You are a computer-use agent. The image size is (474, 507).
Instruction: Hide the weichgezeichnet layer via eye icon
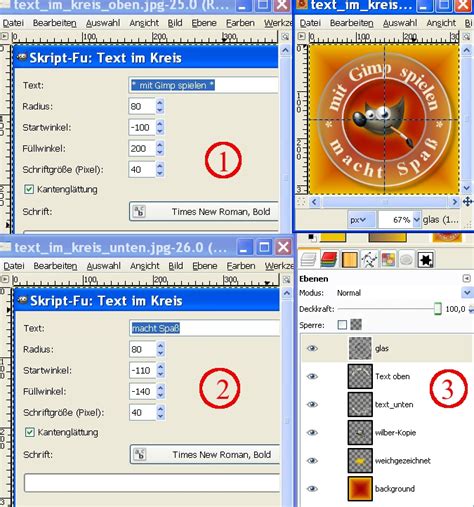(x=312, y=461)
